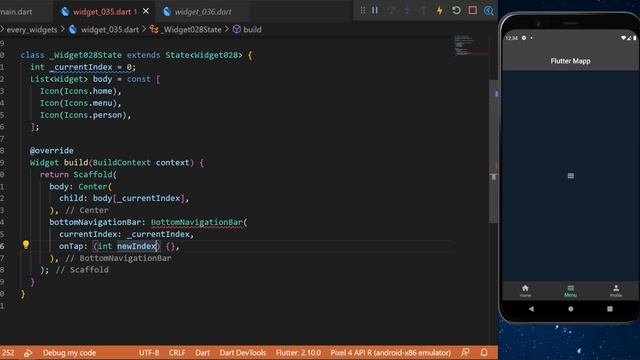The image size is (640, 360).
Task: Click the Flutter: 2.10.0 version entry
Action: pos(298,353)
